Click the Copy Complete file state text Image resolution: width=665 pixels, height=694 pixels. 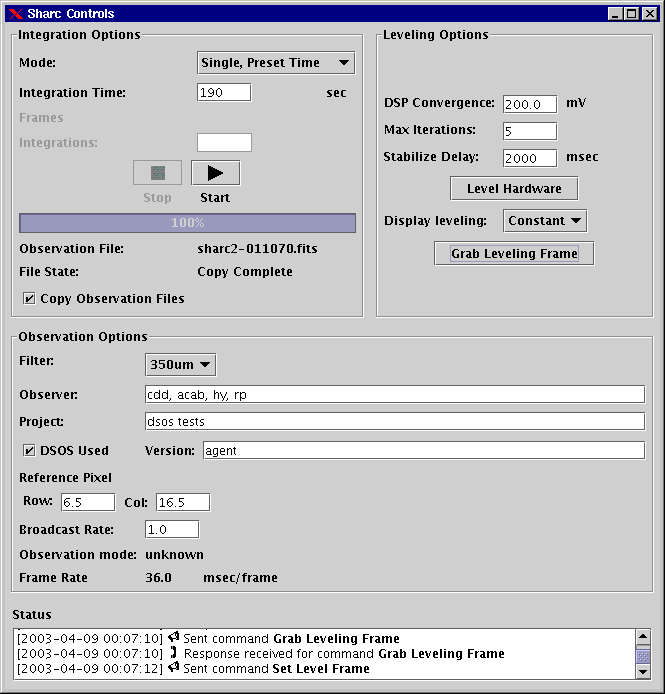click(x=245, y=272)
